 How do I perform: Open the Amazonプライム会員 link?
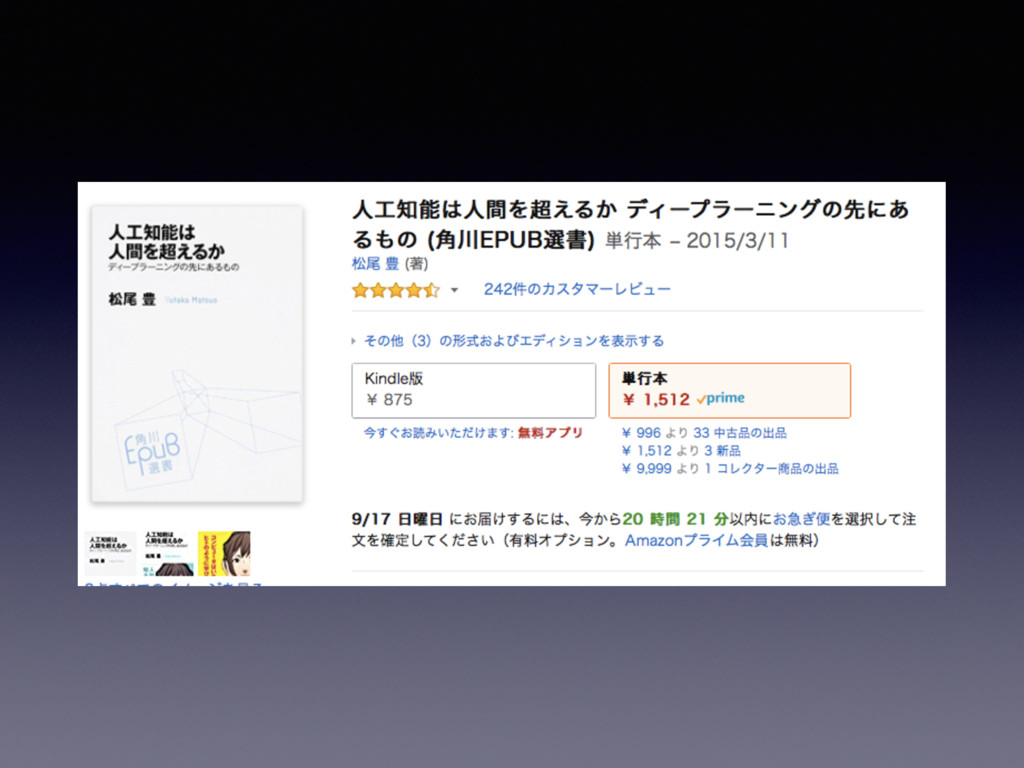coord(696,540)
